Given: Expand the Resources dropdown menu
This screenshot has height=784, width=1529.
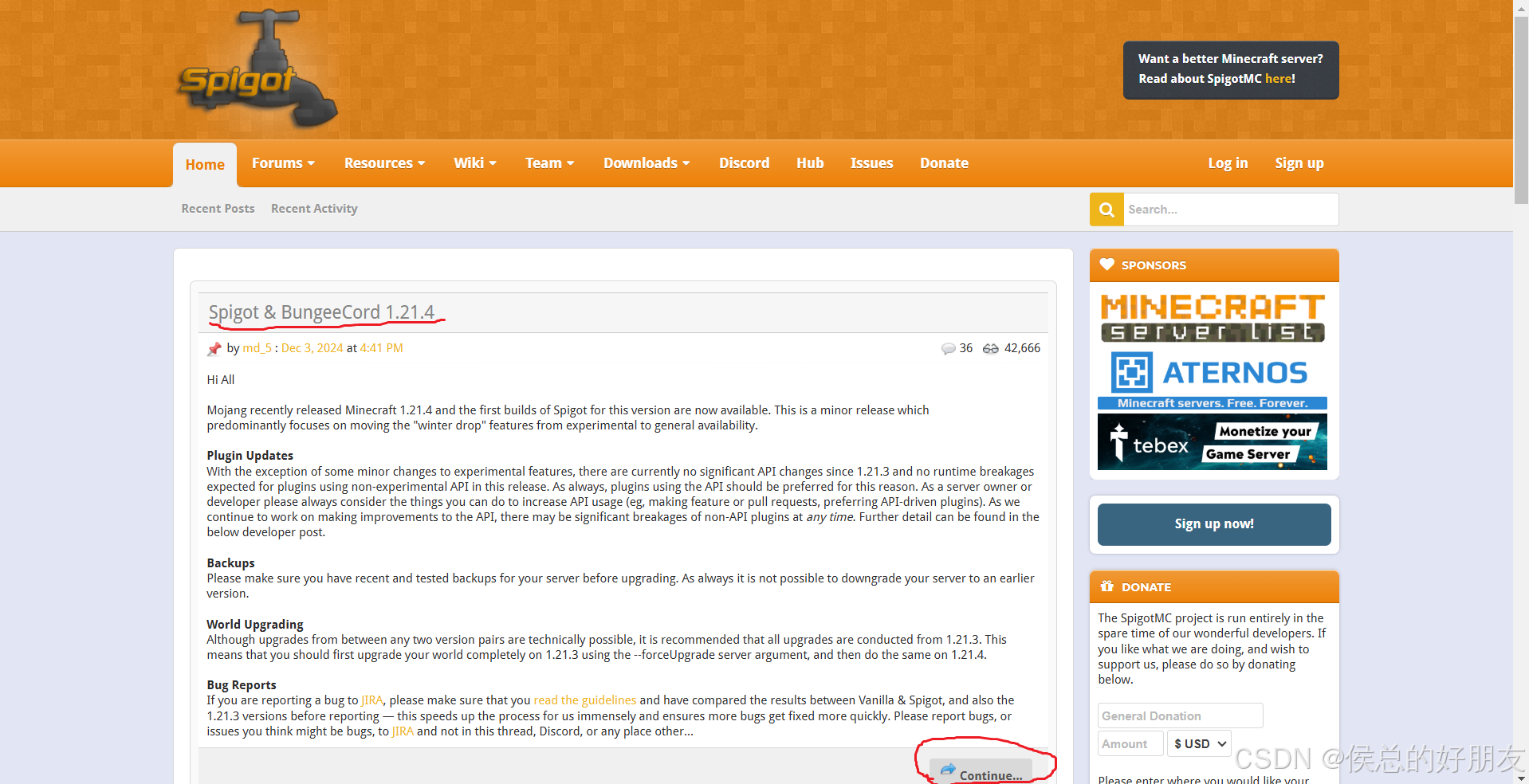Looking at the screenshot, I should (x=384, y=163).
